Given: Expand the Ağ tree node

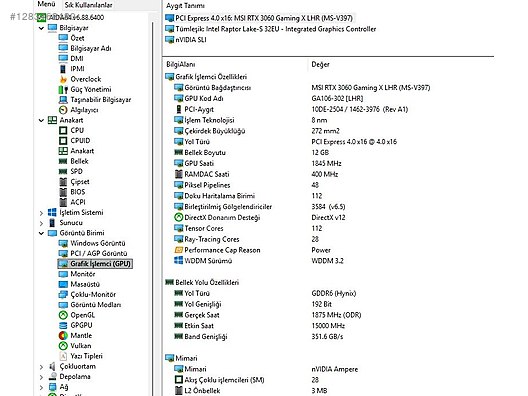Looking at the screenshot, I should pyautogui.click(x=41, y=387).
